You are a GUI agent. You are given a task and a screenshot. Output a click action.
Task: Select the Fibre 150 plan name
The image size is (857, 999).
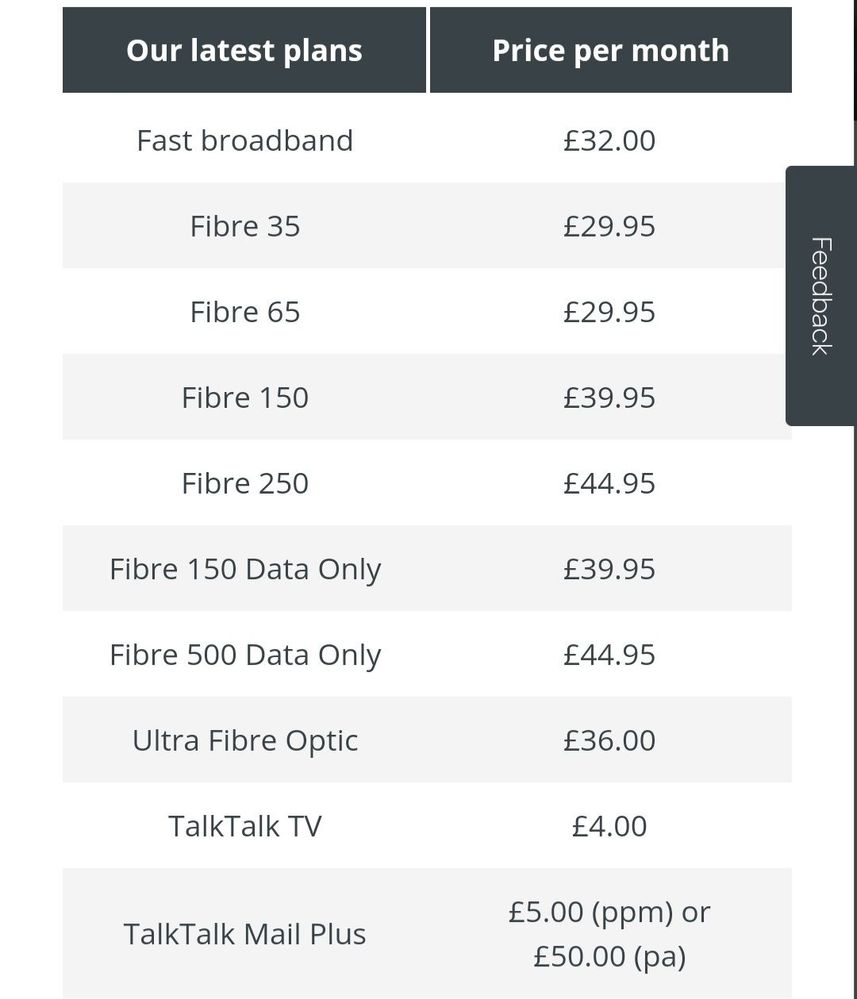245,398
